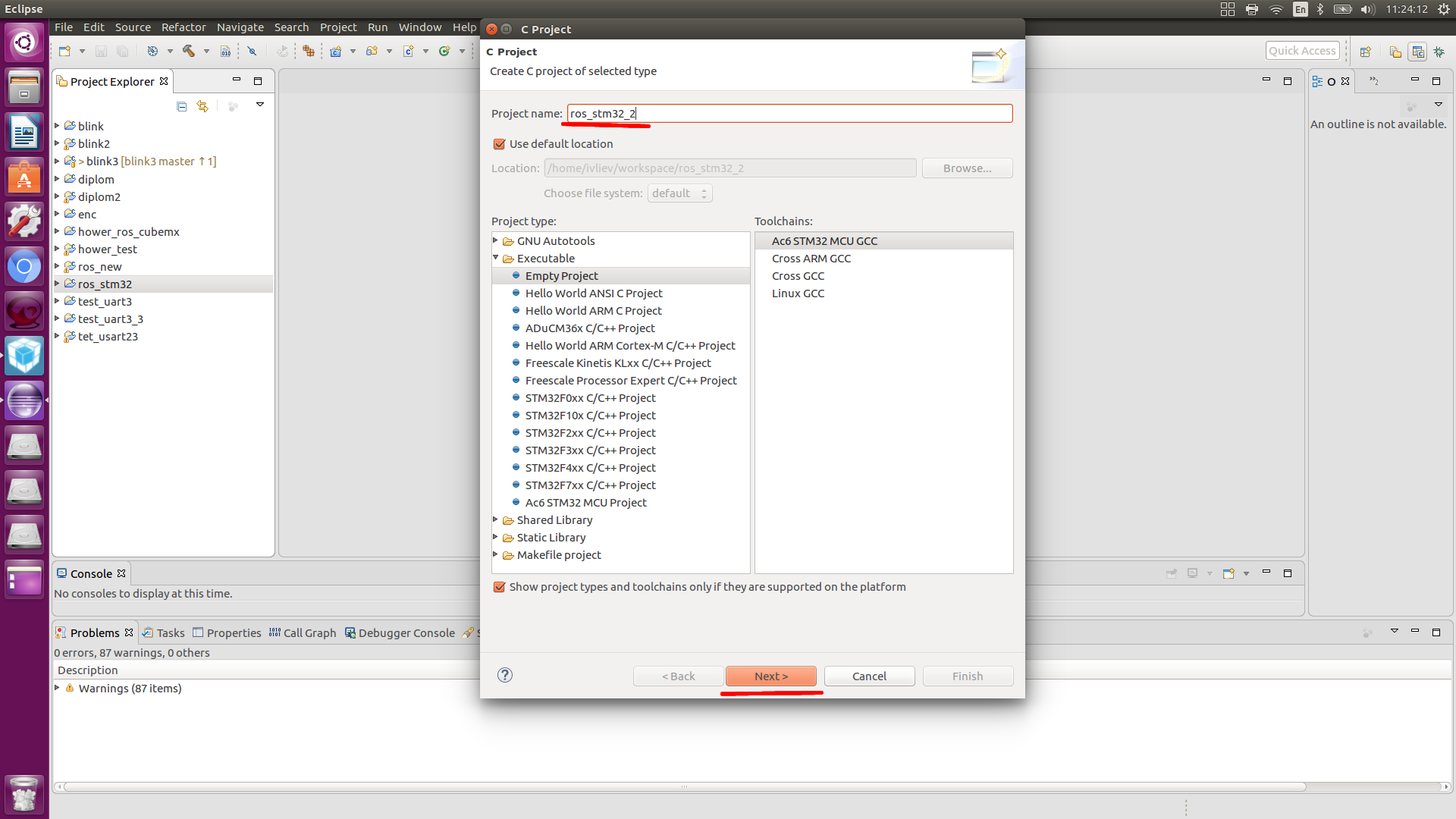Open the Navigate menu
The image size is (1456, 819).
pyautogui.click(x=240, y=27)
